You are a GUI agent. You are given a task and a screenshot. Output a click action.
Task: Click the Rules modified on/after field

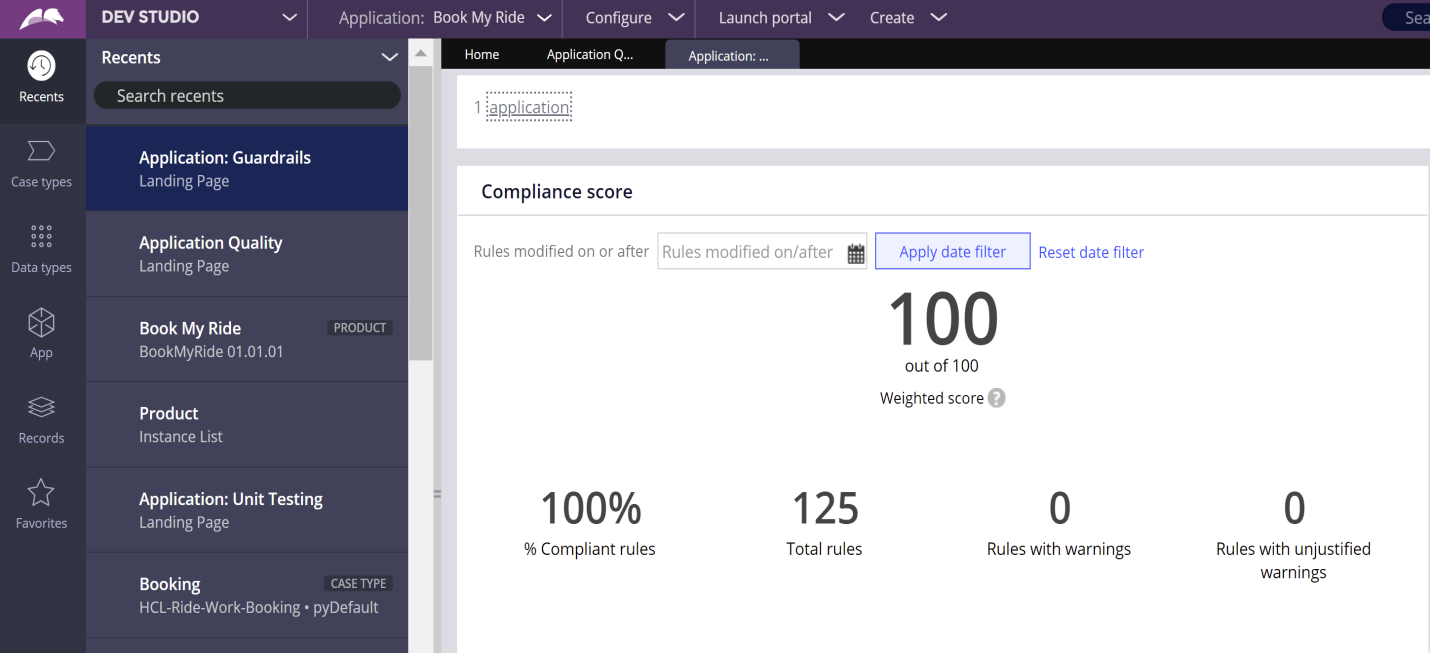point(752,252)
